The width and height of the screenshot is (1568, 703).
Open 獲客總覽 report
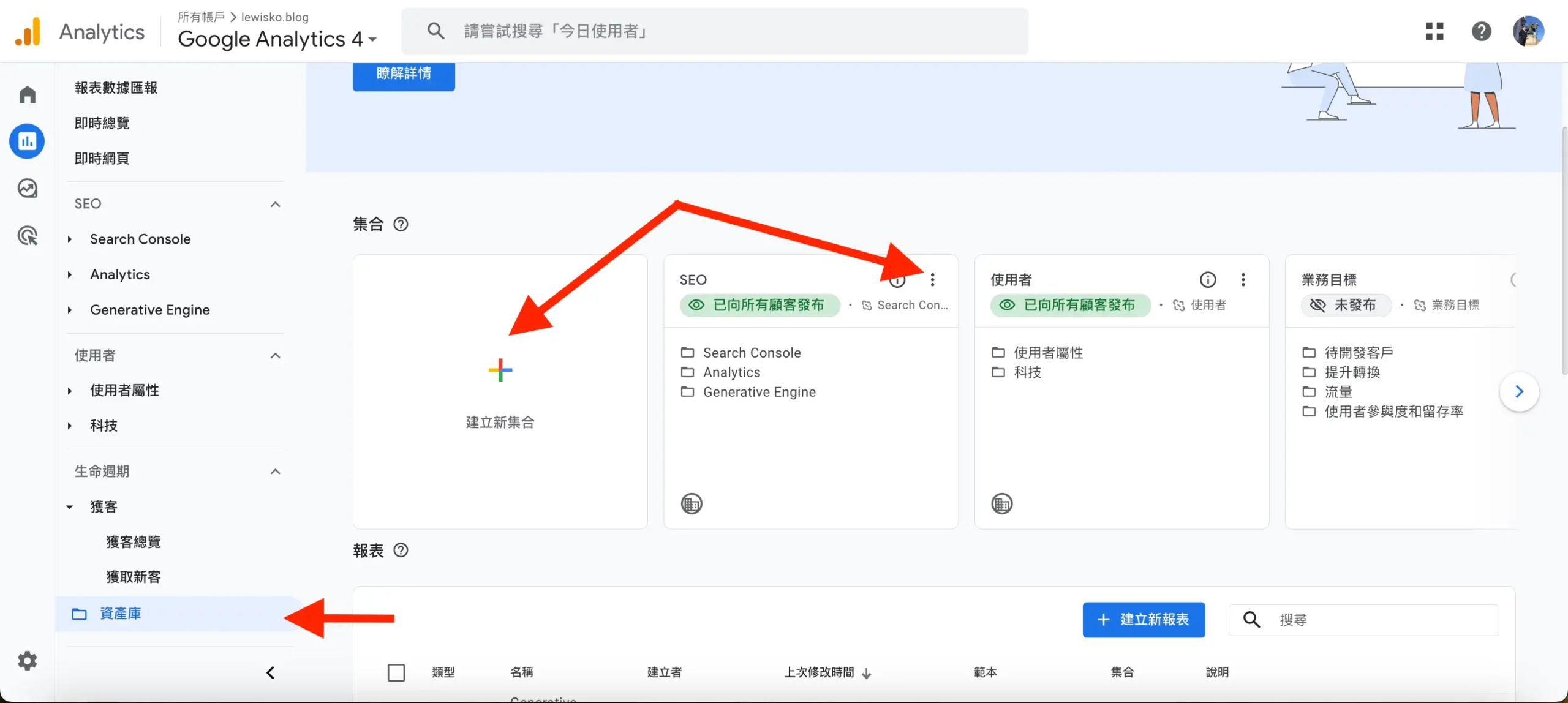coord(134,542)
